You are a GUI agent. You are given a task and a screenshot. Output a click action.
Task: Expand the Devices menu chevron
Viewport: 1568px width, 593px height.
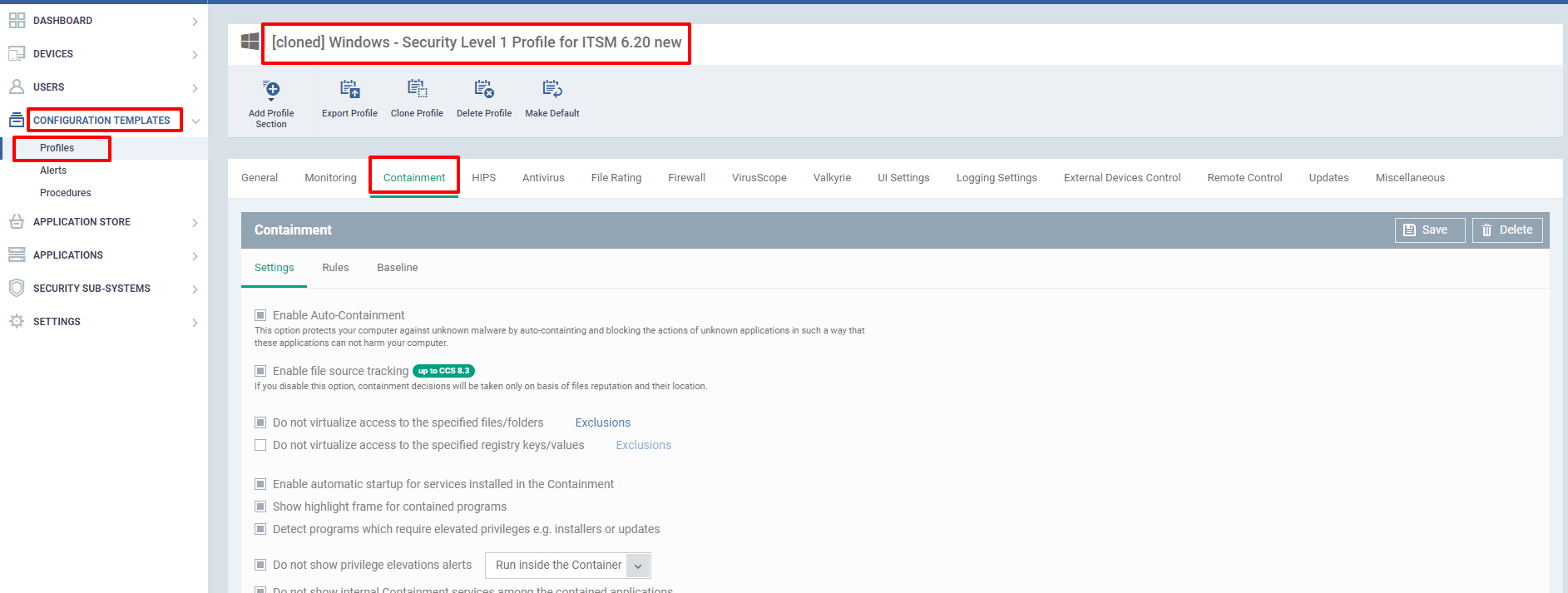(195, 55)
